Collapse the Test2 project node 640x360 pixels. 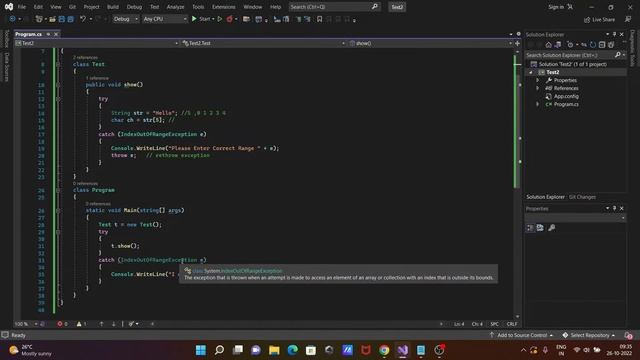tap(531, 72)
